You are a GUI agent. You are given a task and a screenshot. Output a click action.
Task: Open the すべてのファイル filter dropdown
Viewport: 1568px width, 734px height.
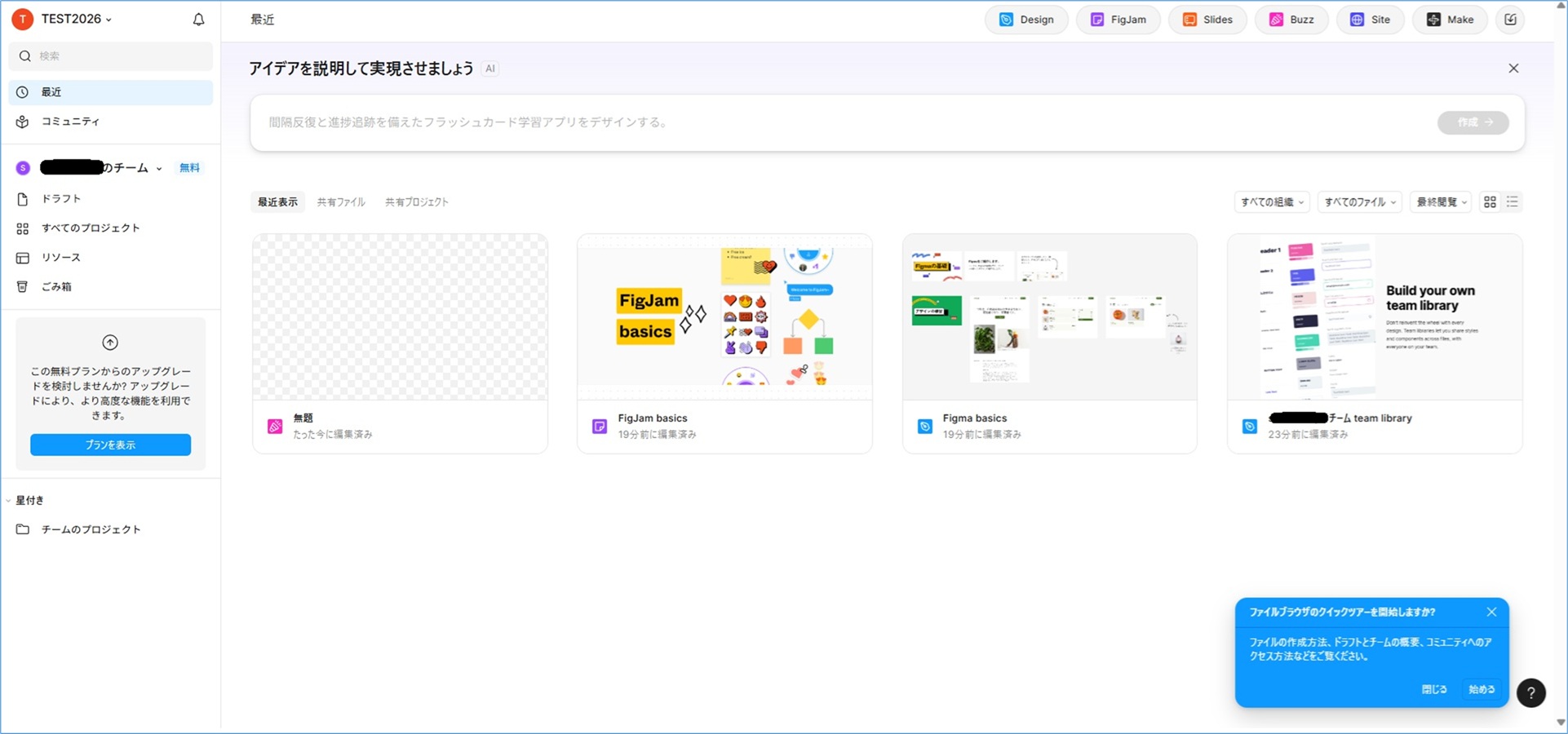pos(1360,202)
